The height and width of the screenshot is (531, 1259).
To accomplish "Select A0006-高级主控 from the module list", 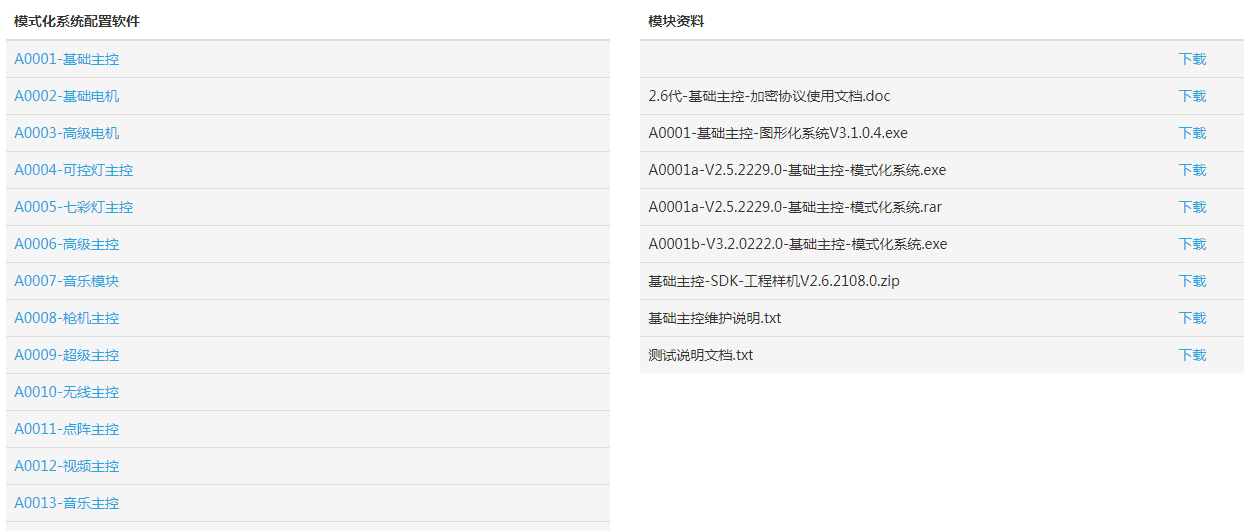I will coord(66,244).
